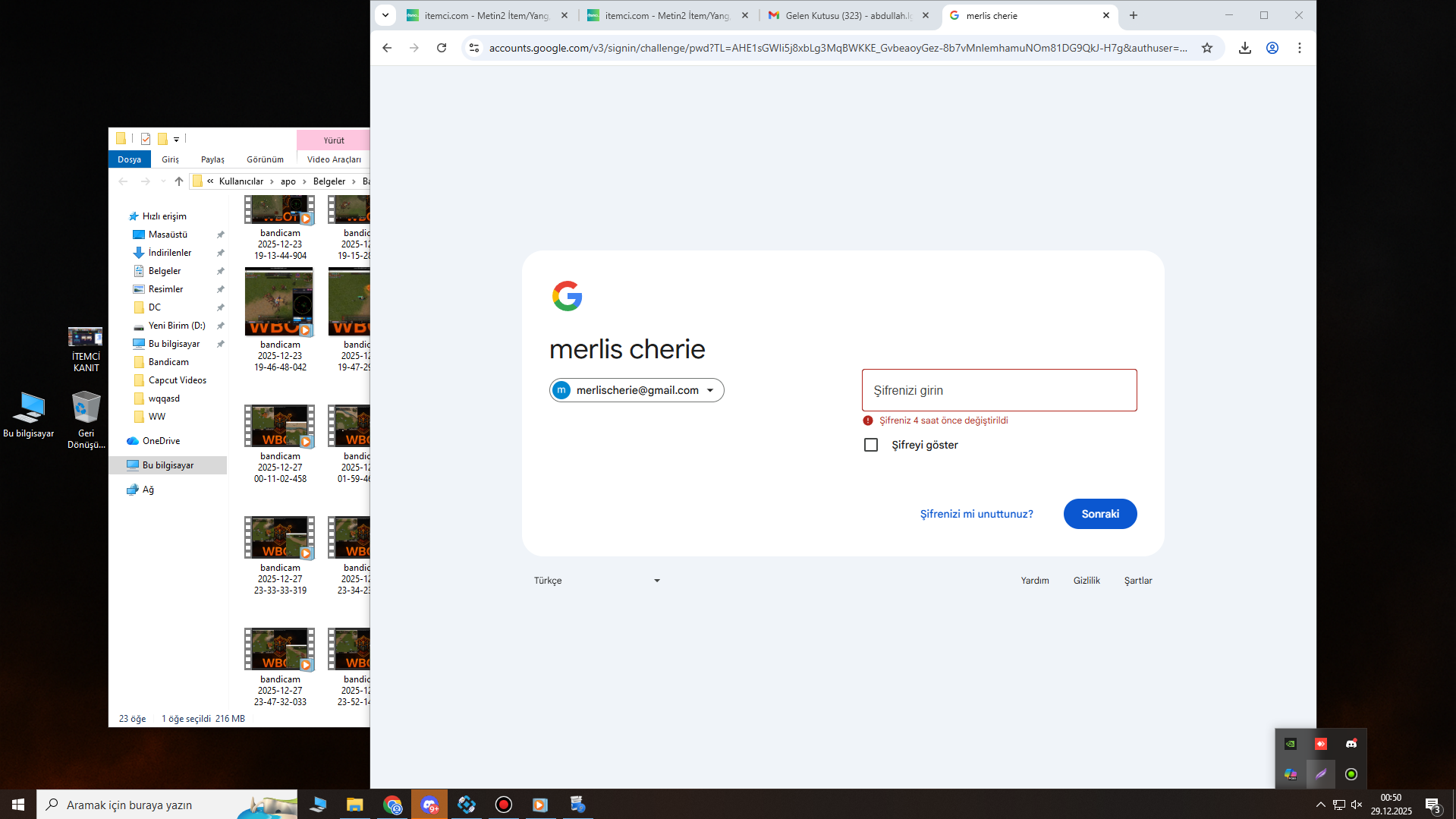
Task: Click Chrome's back arrow button
Action: pyautogui.click(x=387, y=48)
